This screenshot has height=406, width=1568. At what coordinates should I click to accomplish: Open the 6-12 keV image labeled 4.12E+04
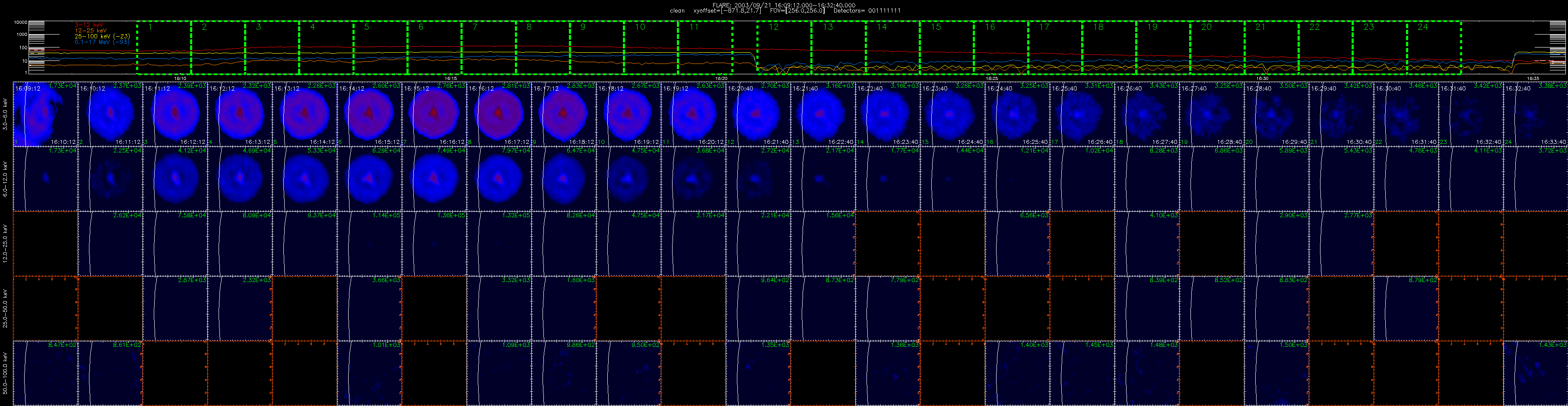(x=175, y=179)
